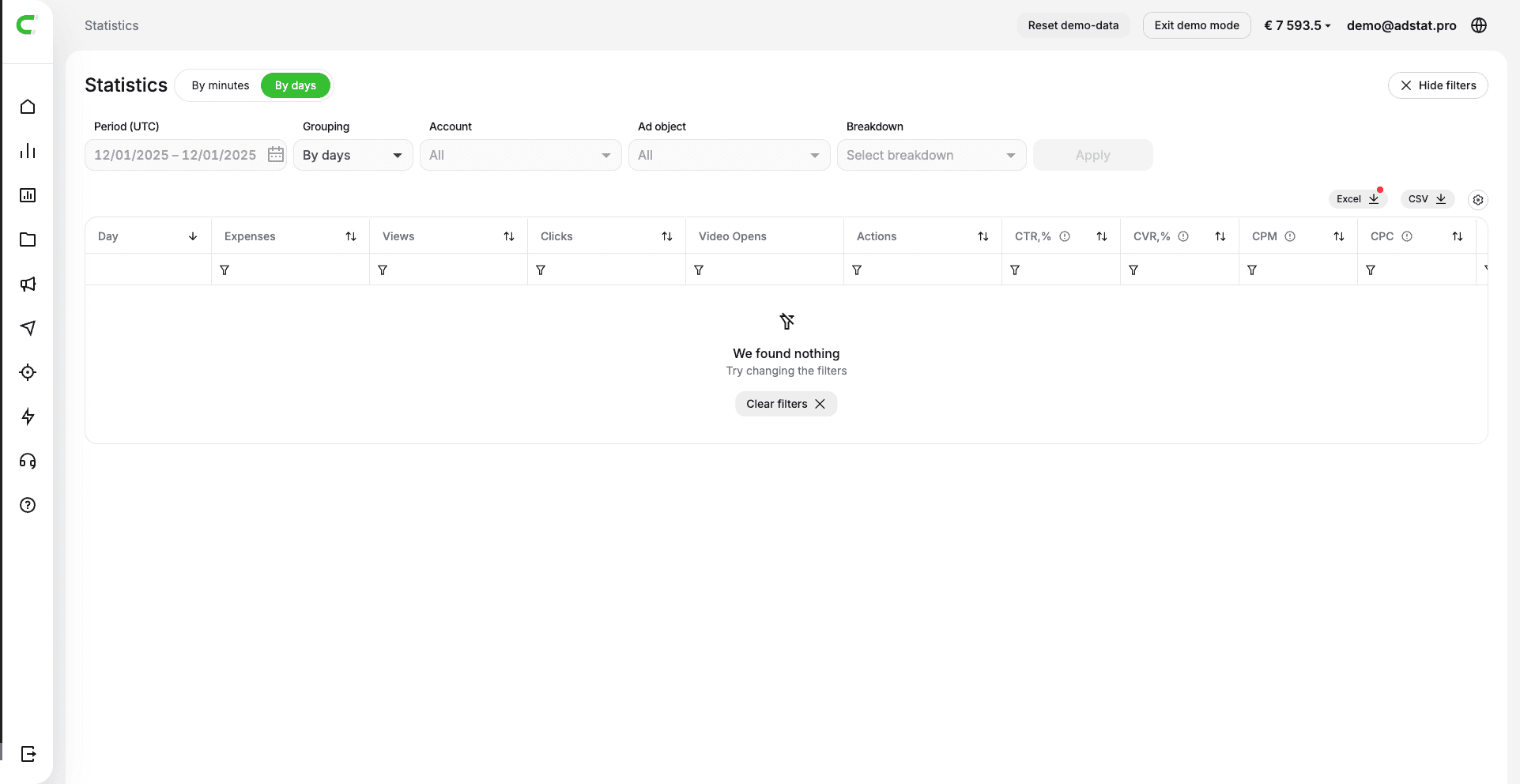This screenshot has width=1520, height=784.
Task: Open the Account dropdown
Action: (x=520, y=155)
